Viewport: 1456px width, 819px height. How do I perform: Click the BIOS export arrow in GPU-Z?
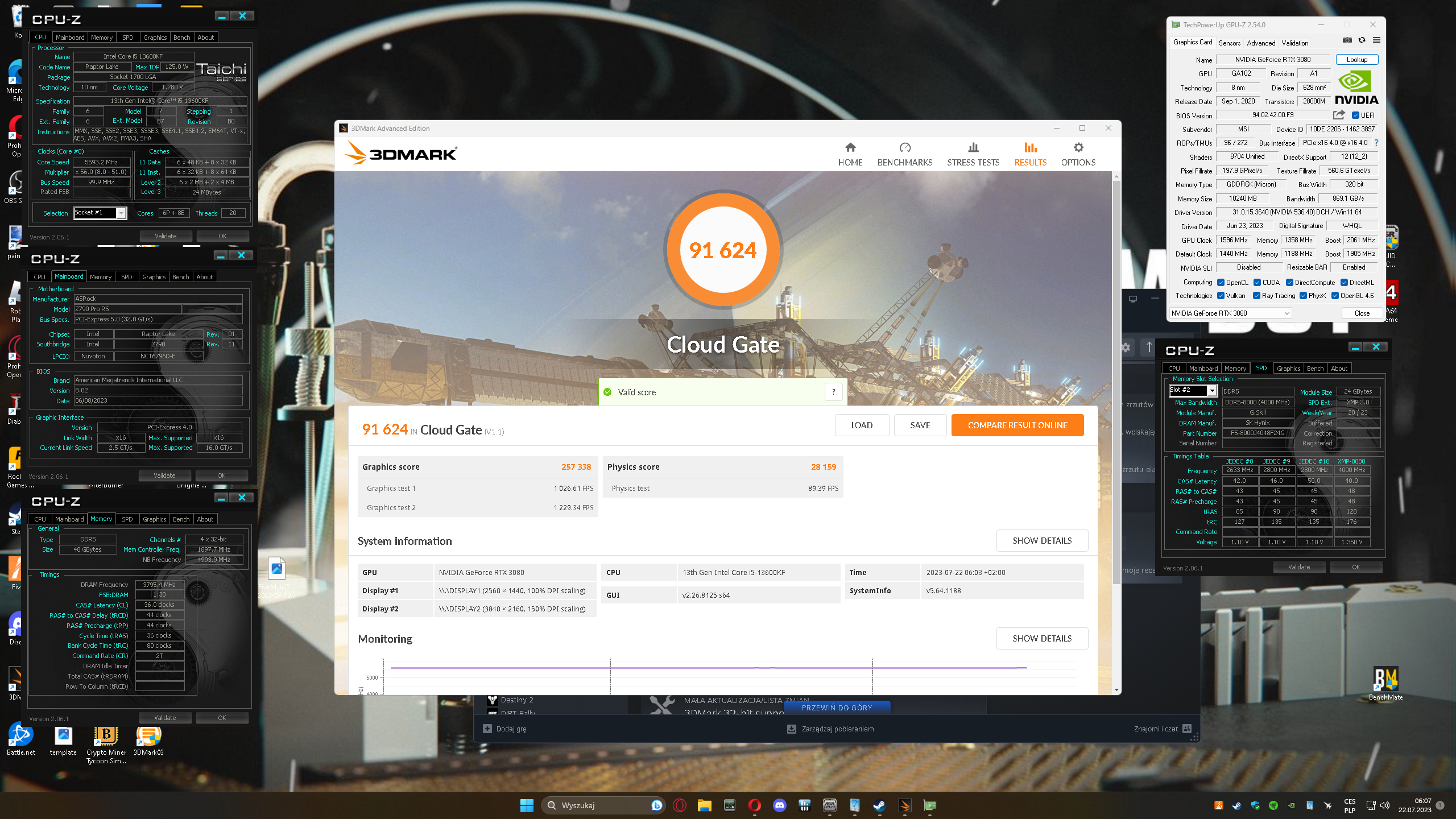[1339, 115]
